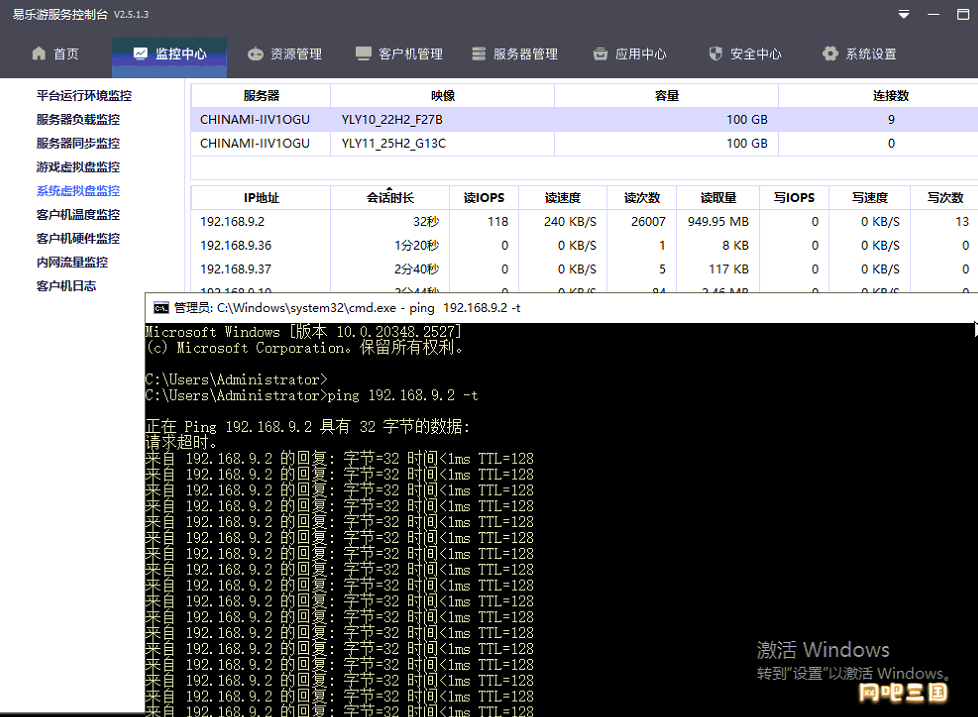Select the YLY10_22H2_F27B image row

click(x=584, y=120)
